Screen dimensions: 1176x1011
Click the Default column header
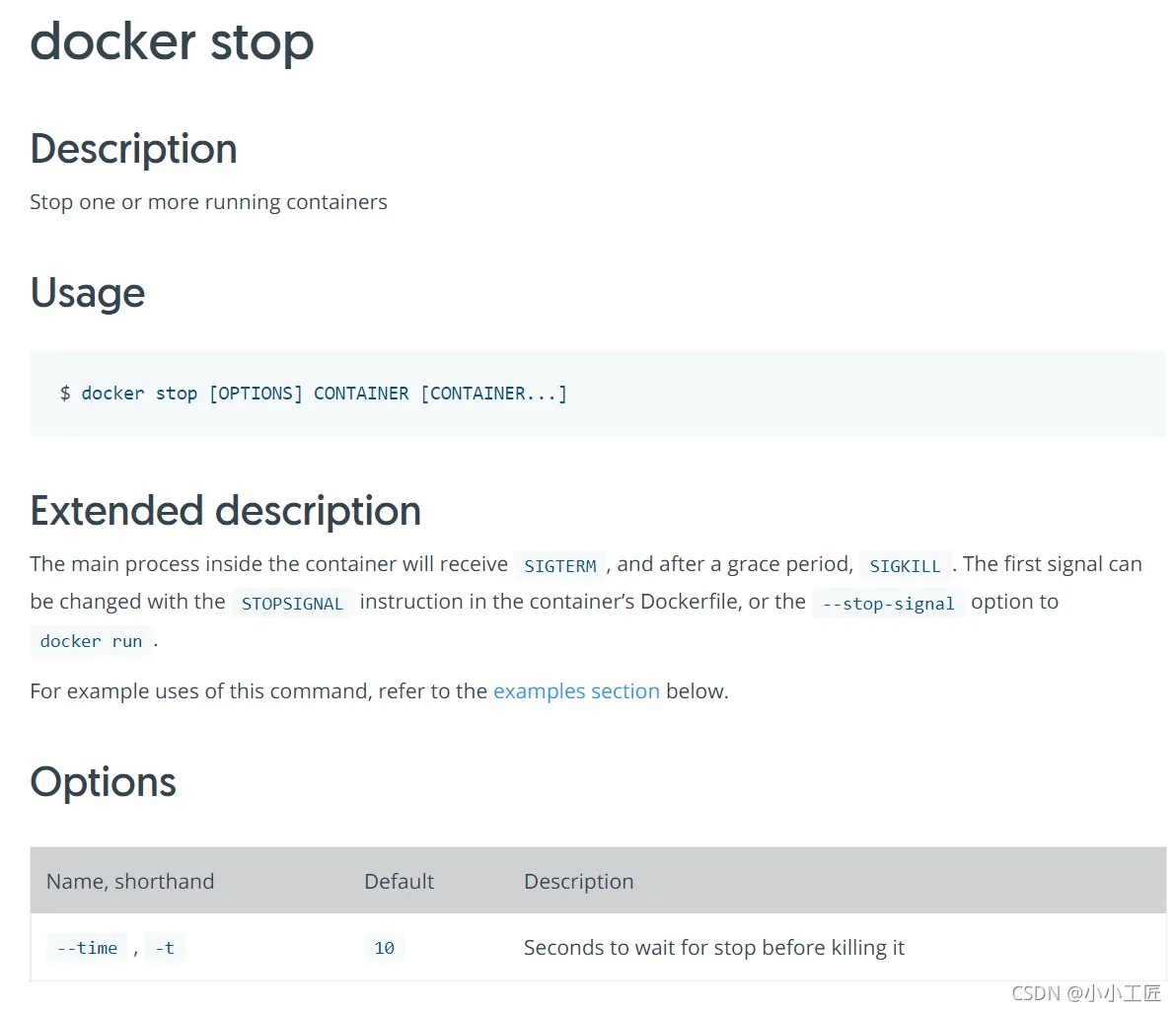[399, 882]
